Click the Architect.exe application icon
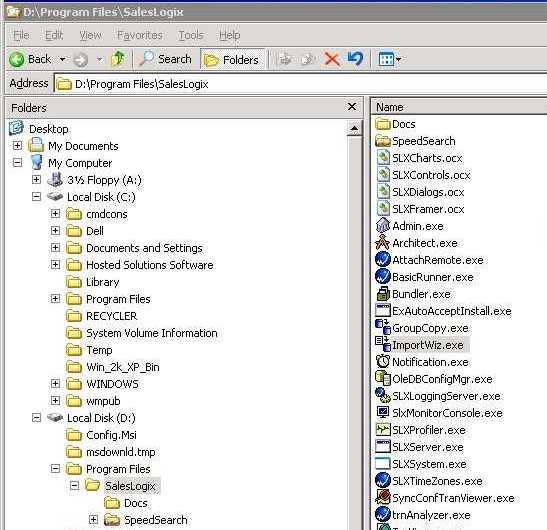The image size is (547, 530). coord(382,242)
